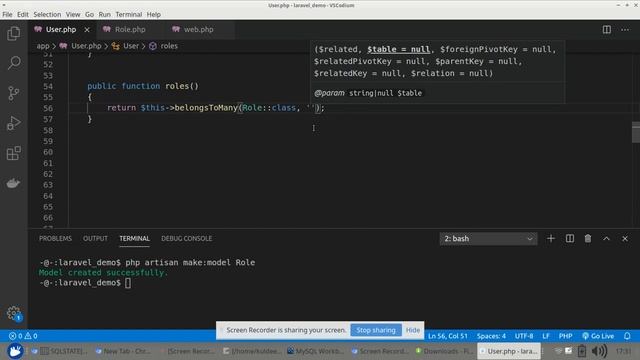The width and height of the screenshot is (640, 360).
Task: Open the Explorer view in activity bar
Action: tap(14, 33)
